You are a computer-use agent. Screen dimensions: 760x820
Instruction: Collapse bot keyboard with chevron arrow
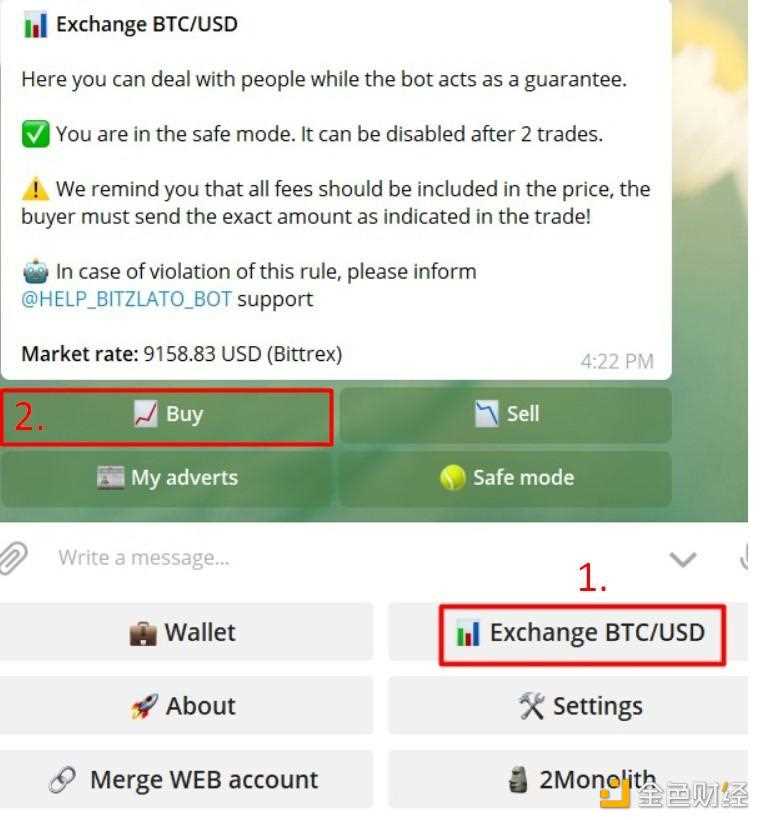tap(683, 559)
